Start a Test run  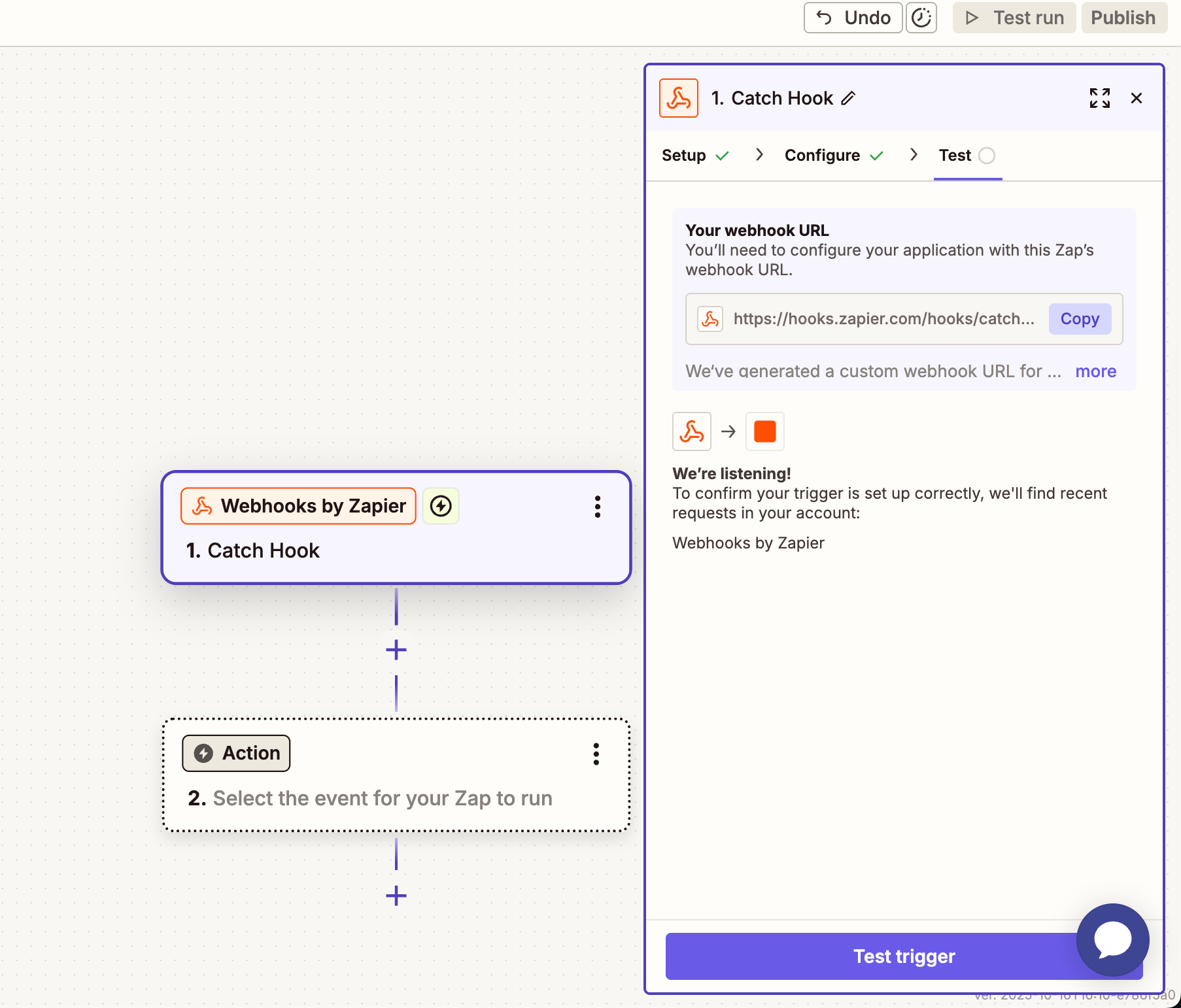1014,18
